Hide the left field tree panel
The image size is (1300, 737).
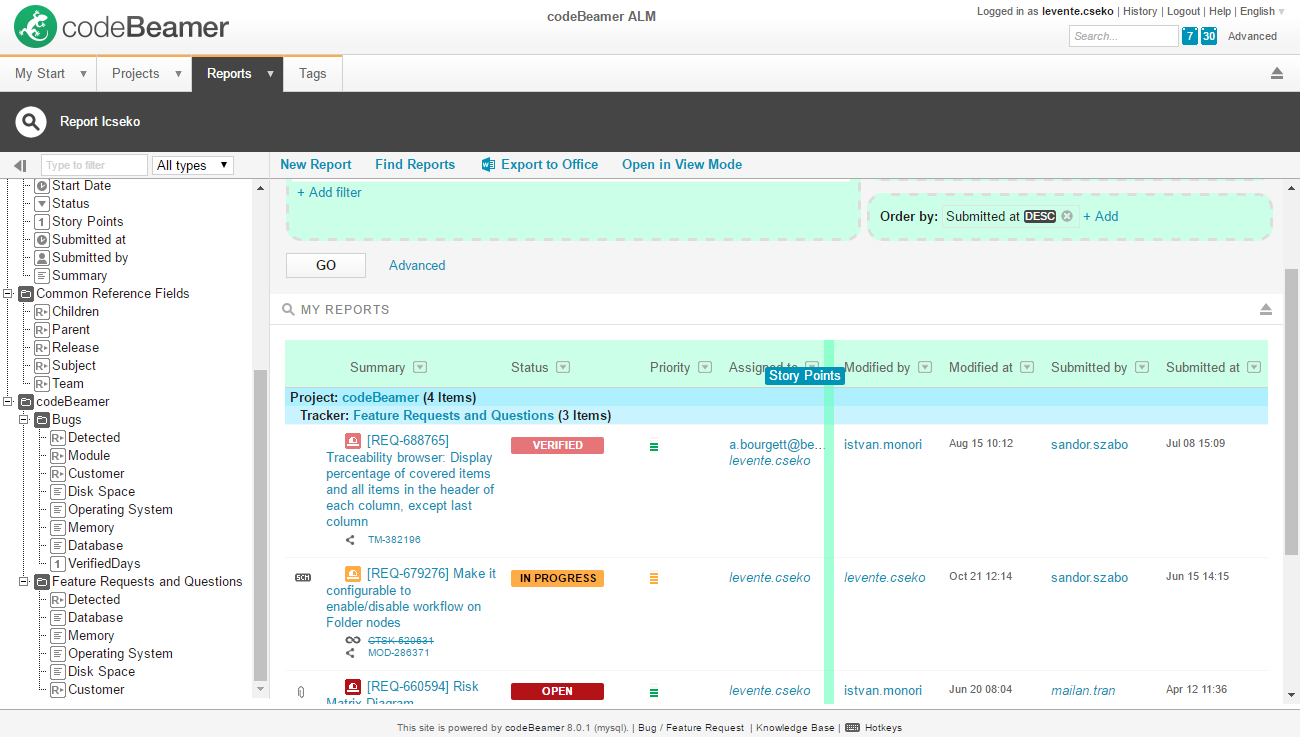coord(20,165)
